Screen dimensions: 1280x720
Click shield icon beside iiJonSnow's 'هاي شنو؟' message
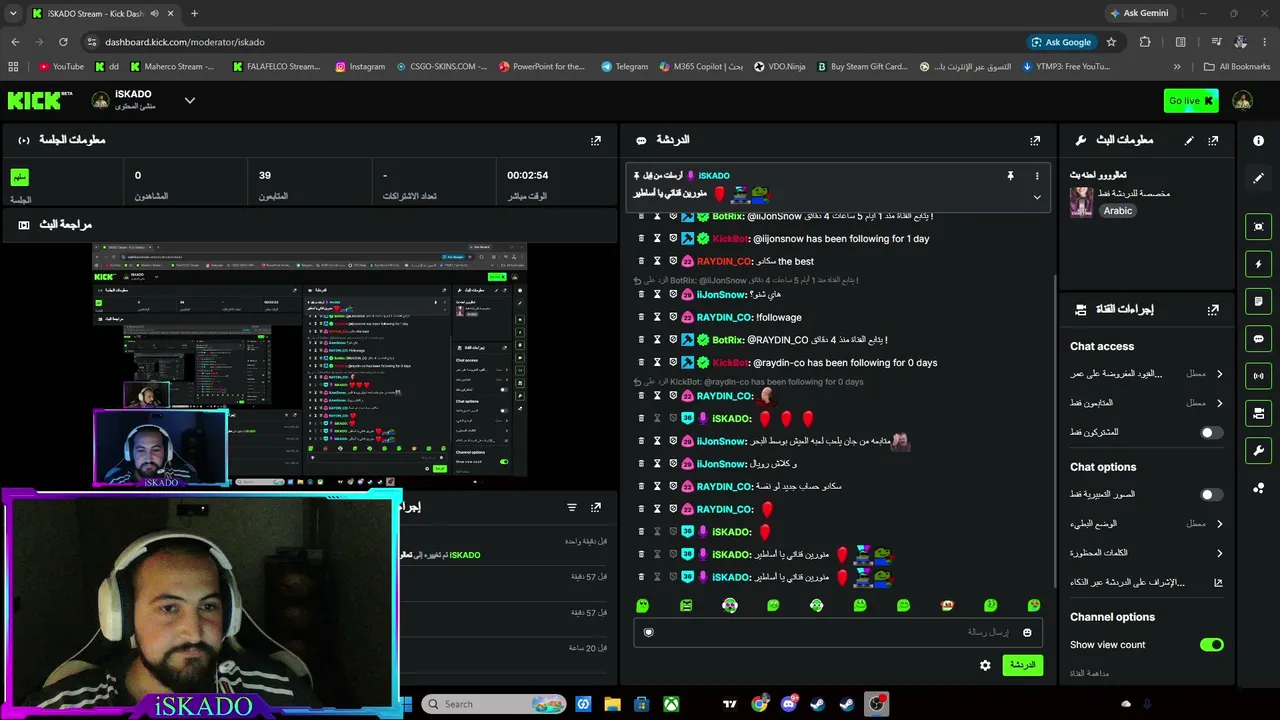(x=673, y=295)
